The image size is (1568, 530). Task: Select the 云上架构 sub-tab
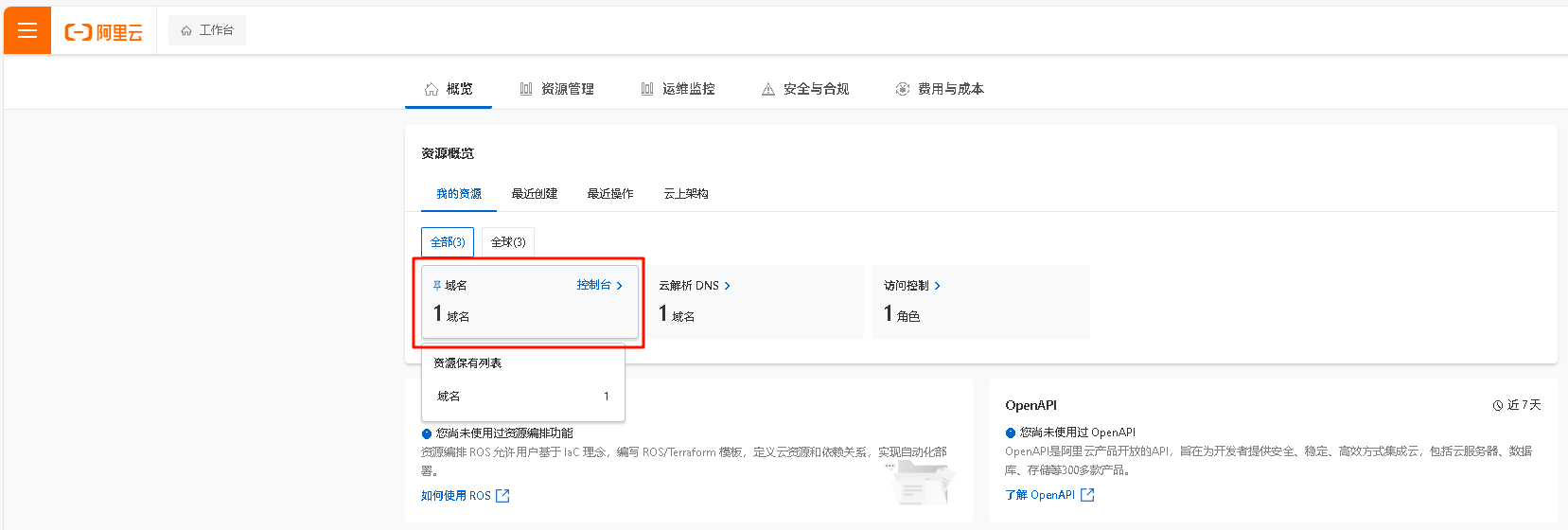(x=686, y=194)
